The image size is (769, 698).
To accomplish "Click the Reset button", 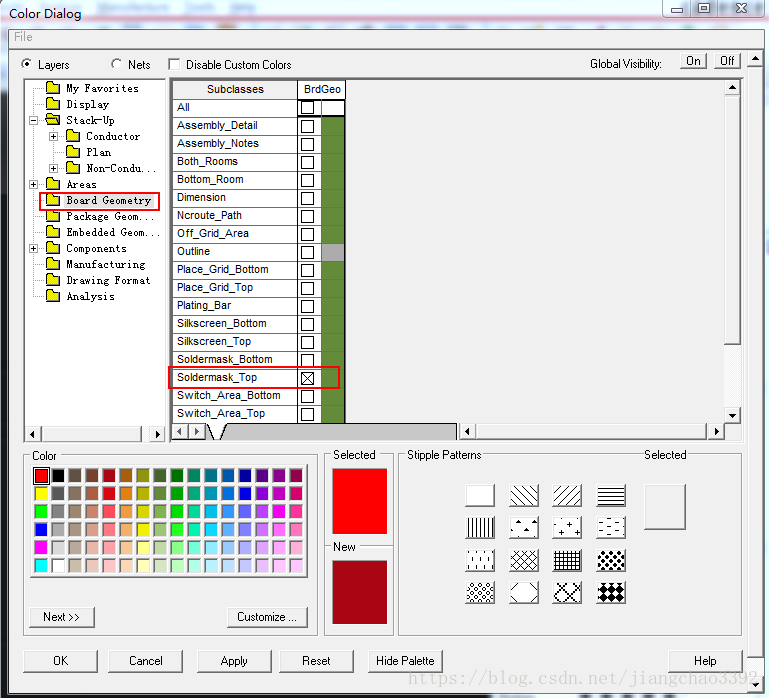I will (x=316, y=661).
